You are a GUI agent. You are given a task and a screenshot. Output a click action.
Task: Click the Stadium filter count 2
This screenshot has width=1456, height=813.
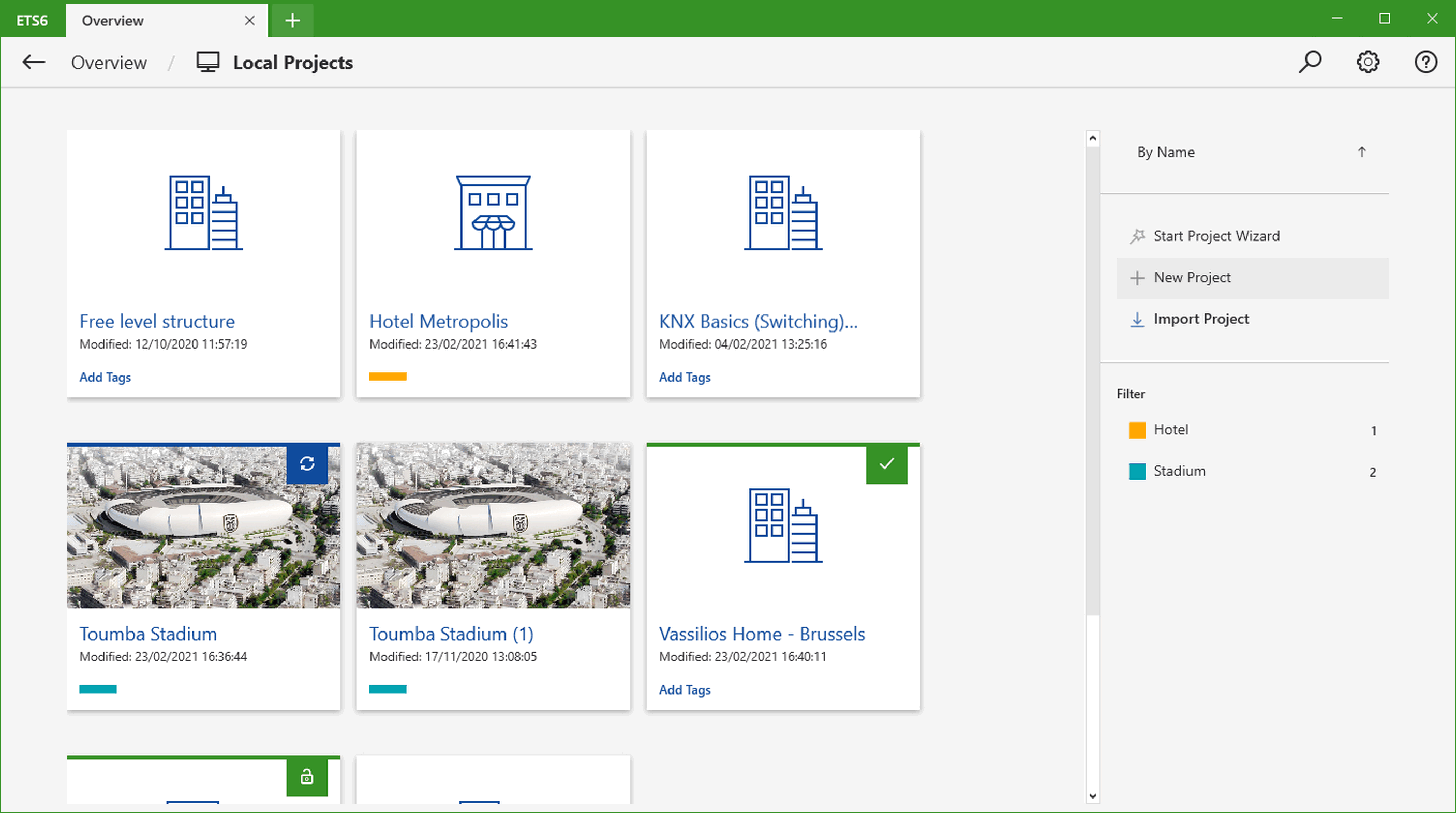click(1372, 472)
